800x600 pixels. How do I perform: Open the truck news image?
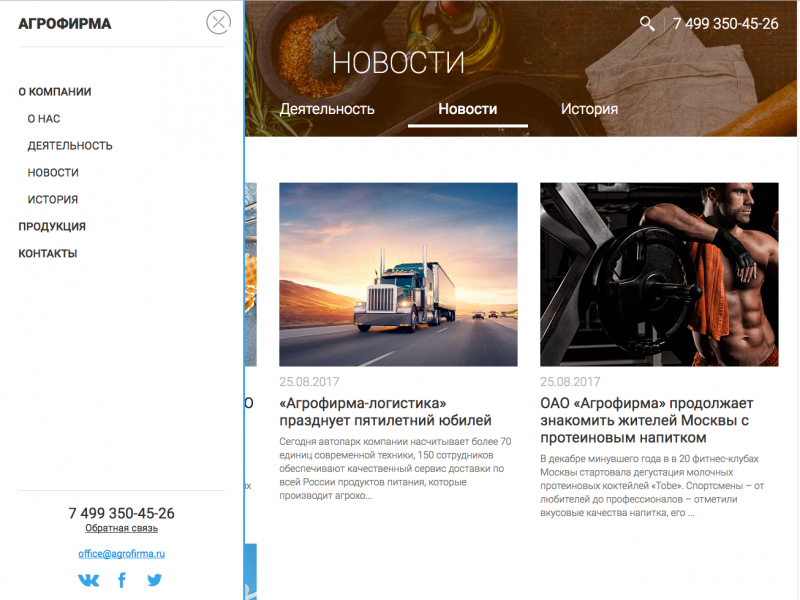pos(398,274)
